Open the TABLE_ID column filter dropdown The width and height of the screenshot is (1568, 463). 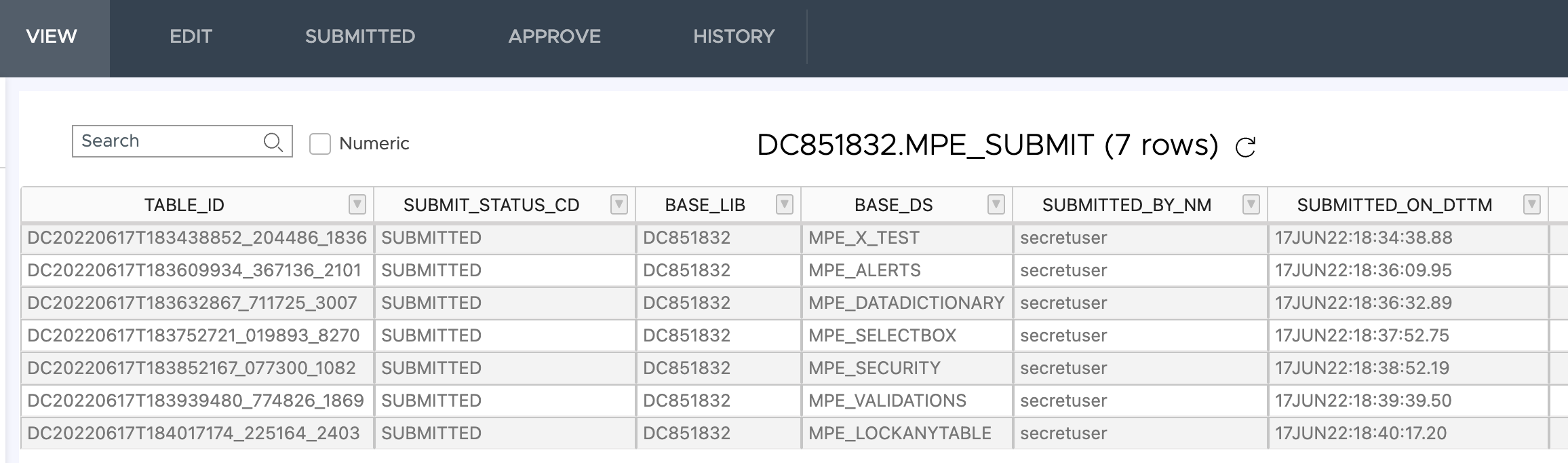coord(357,204)
